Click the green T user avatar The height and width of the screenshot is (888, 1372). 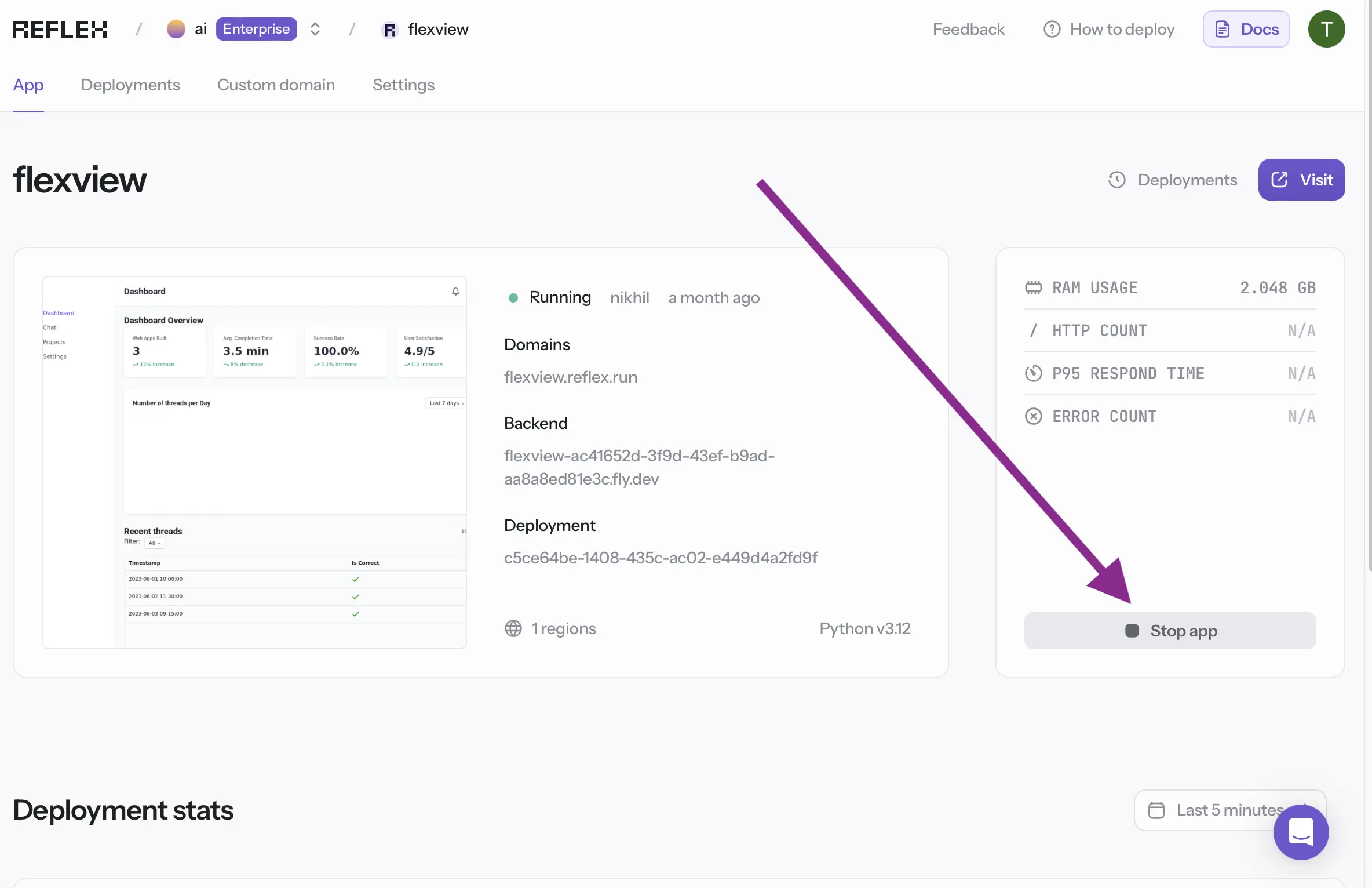click(1326, 29)
